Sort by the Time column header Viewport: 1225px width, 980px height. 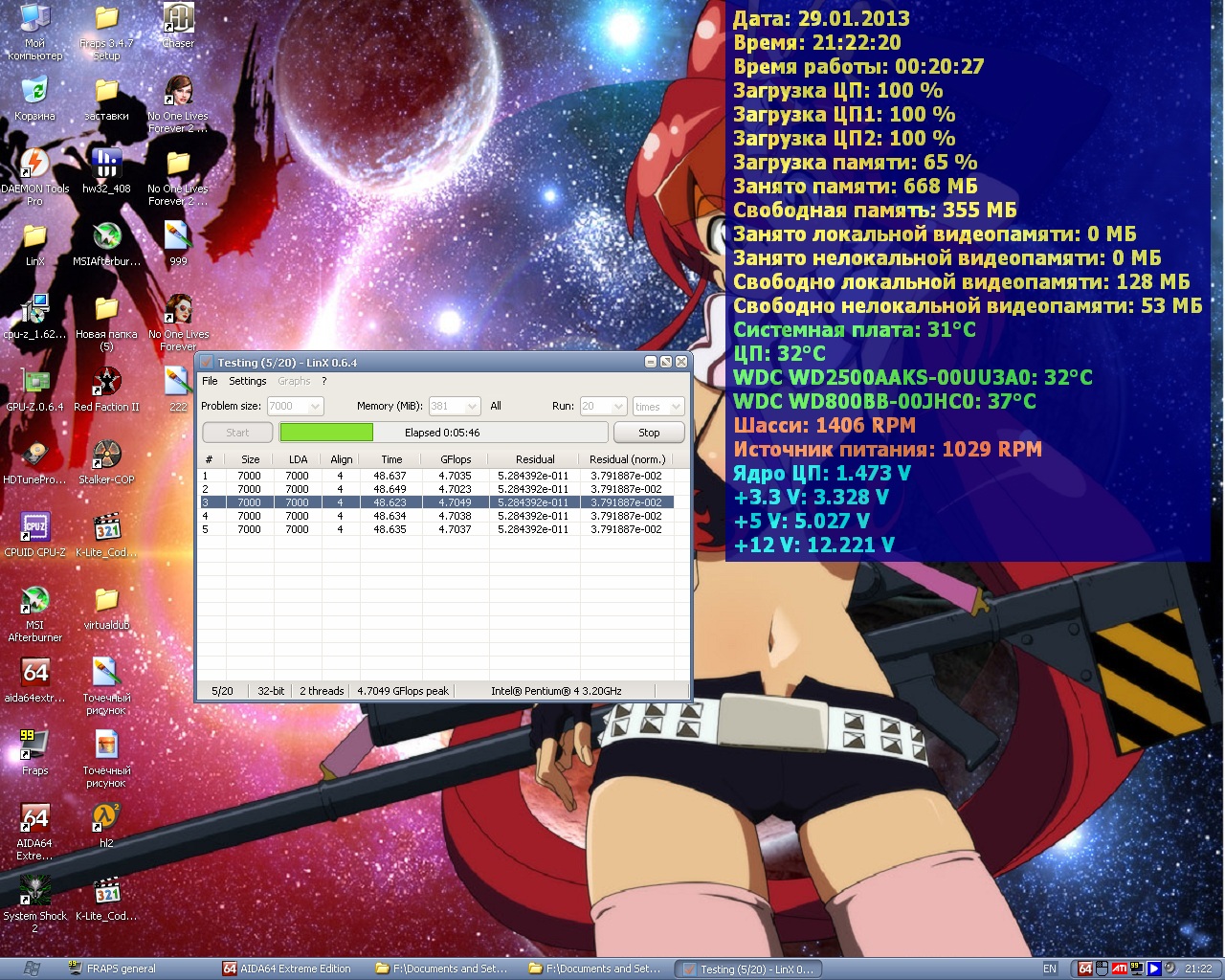[x=391, y=459]
